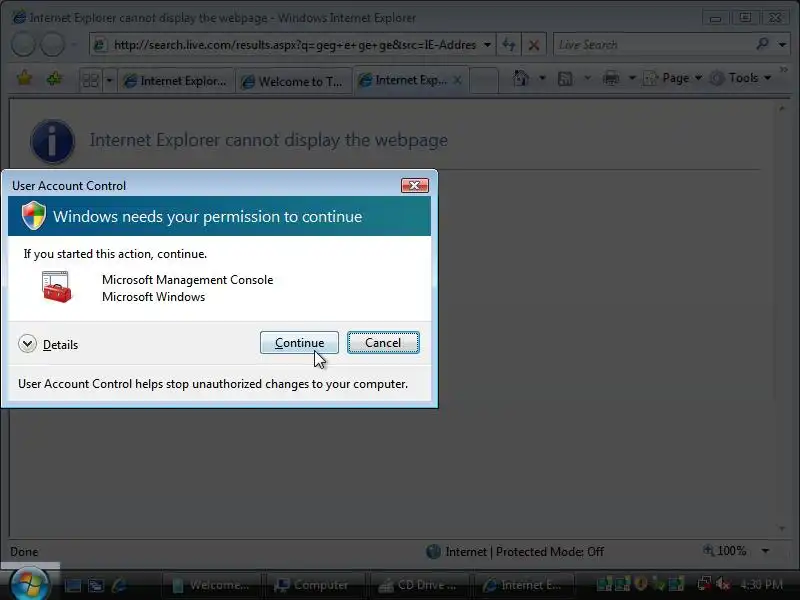Screen dimensions: 800x600
Task: Click the muted volume tray icon
Action: coord(723,583)
